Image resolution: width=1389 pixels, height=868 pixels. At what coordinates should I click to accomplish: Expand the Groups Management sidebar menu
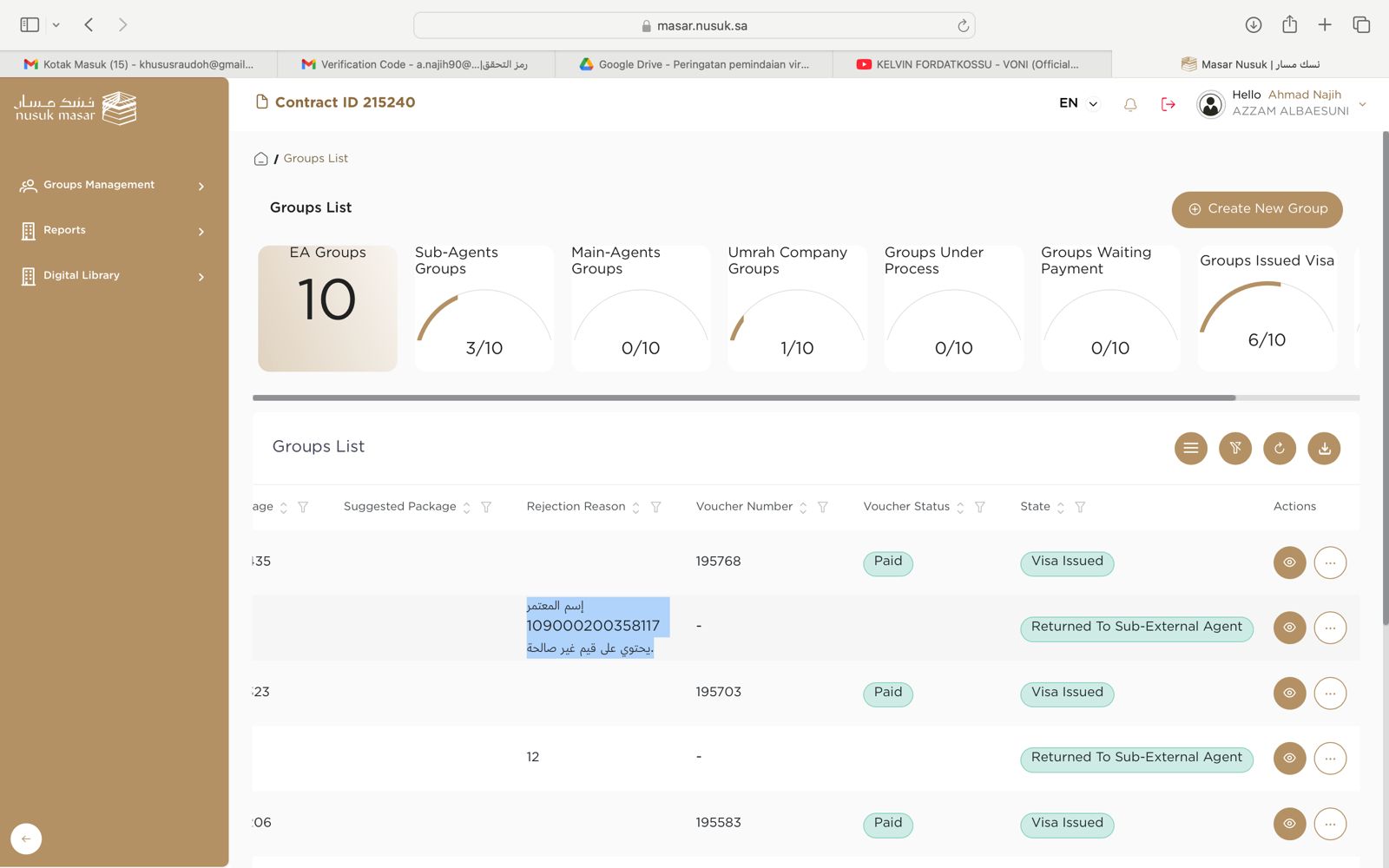(x=113, y=186)
